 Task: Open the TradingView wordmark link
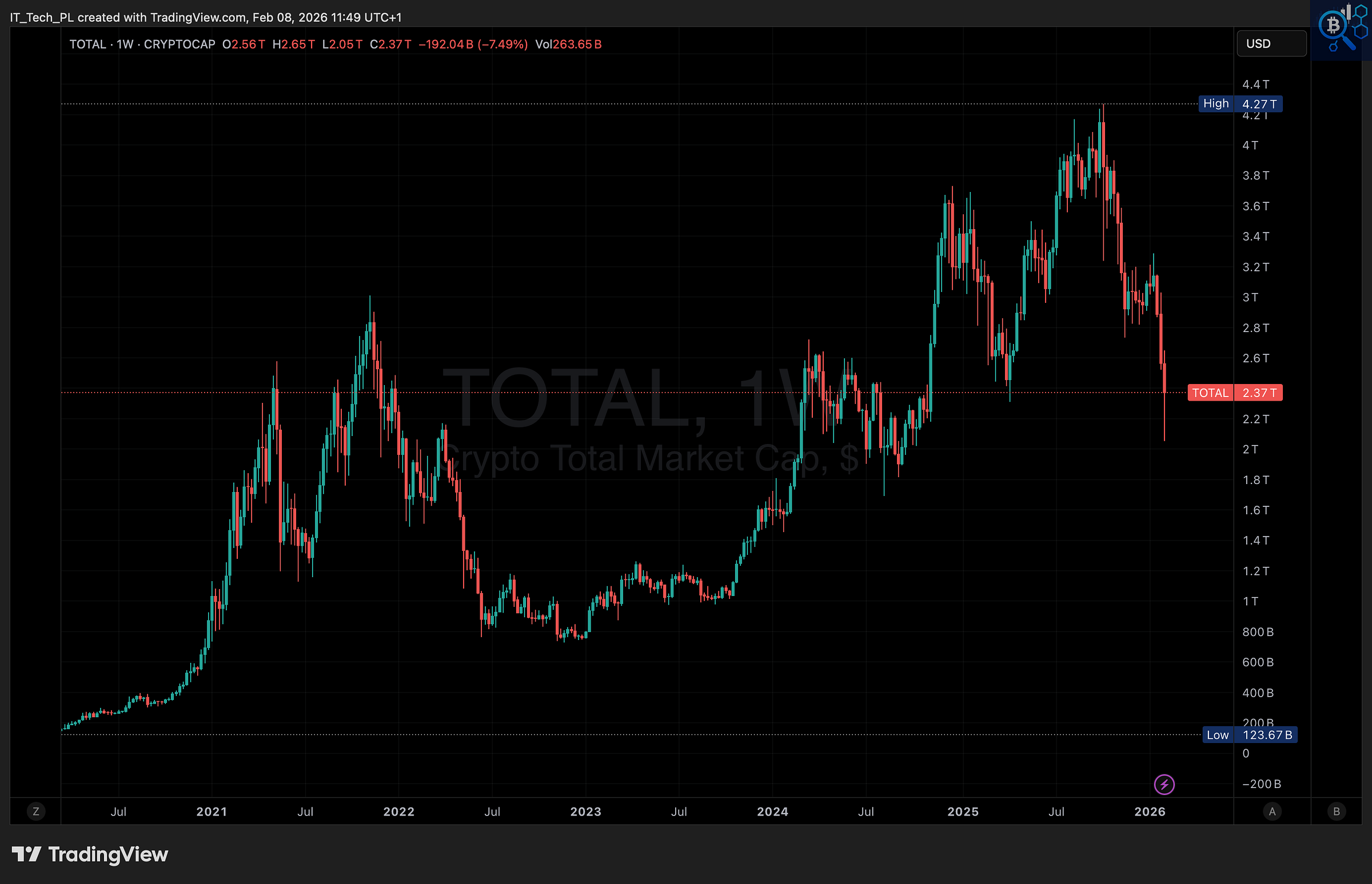(x=108, y=854)
